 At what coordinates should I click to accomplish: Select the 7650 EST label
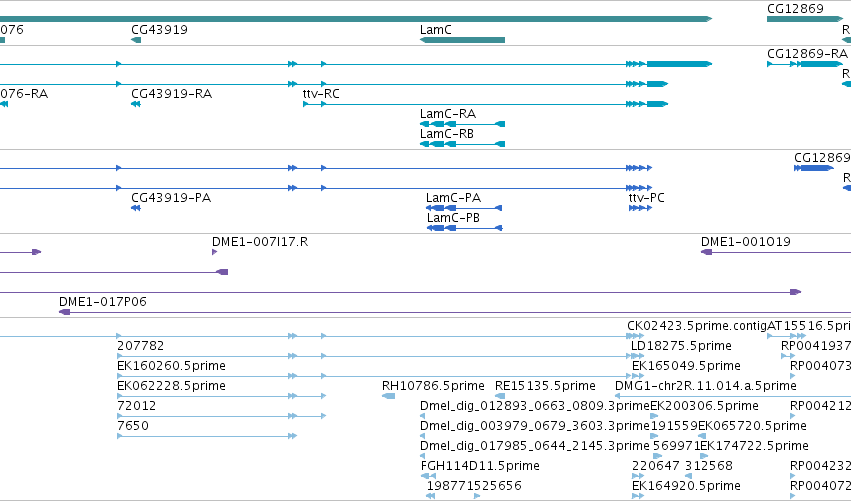click(133, 426)
